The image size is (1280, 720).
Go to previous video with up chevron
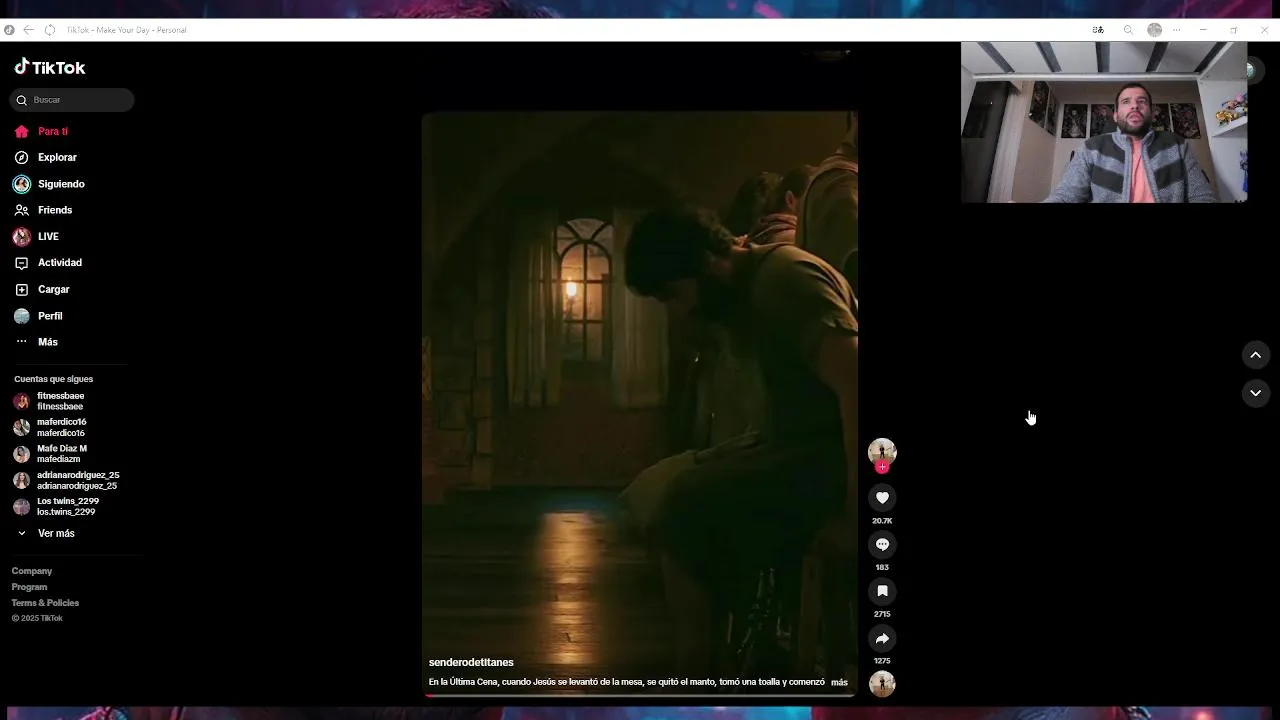coord(1255,355)
